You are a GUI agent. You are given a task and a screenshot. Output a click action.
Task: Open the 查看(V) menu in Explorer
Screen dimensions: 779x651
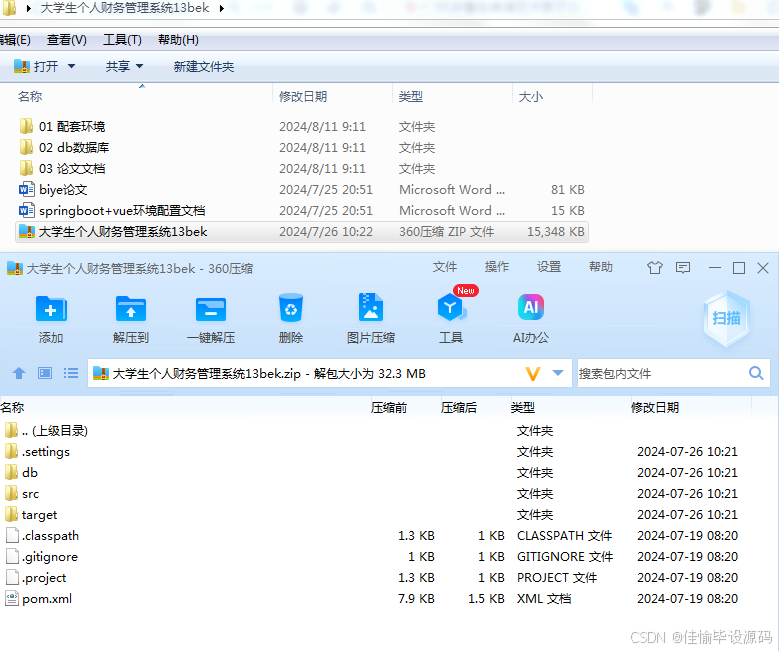click(67, 40)
